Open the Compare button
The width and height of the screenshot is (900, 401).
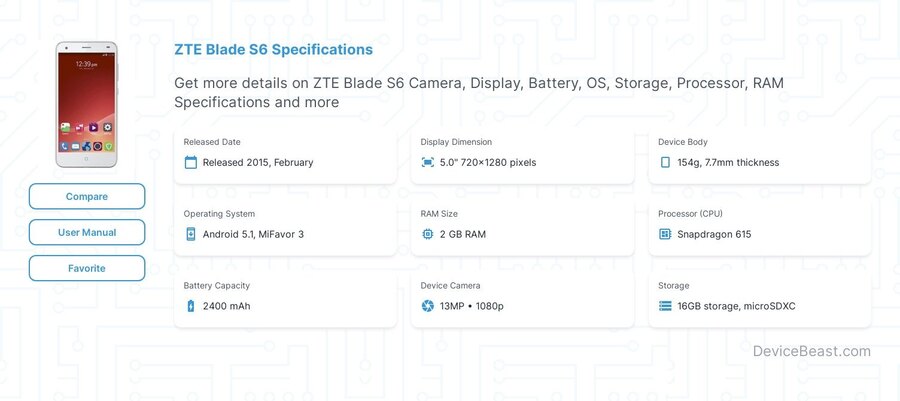87,196
